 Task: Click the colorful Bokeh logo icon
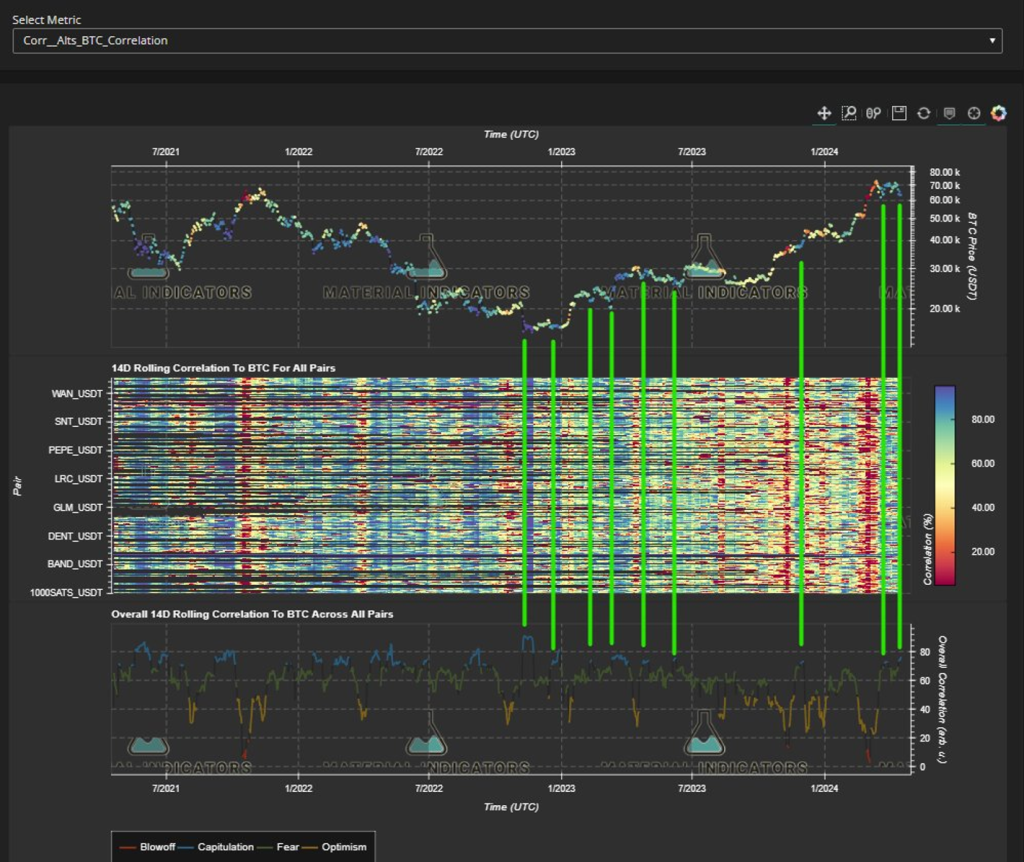998,113
